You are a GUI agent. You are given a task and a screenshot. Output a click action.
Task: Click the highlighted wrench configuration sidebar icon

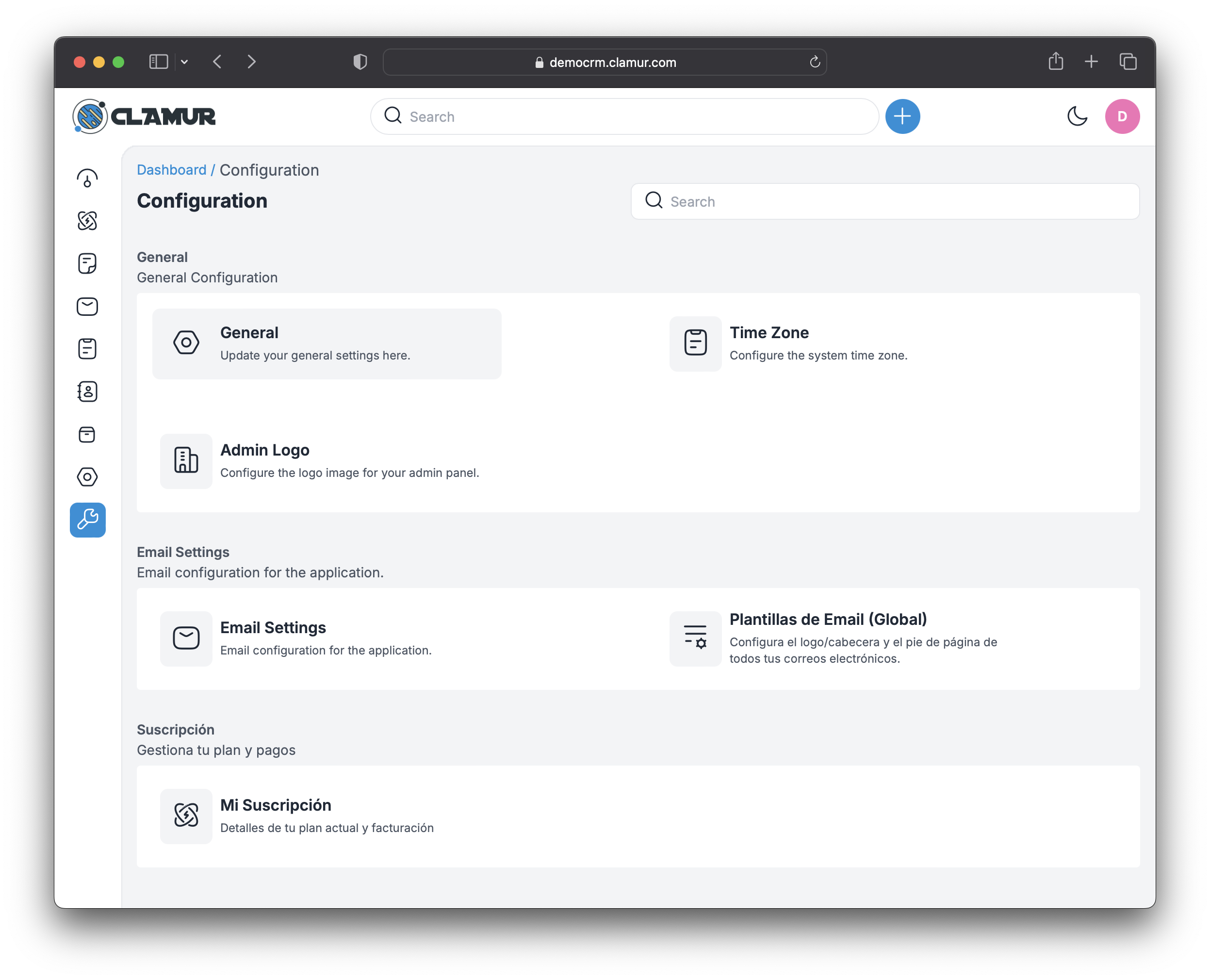[x=87, y=520]
